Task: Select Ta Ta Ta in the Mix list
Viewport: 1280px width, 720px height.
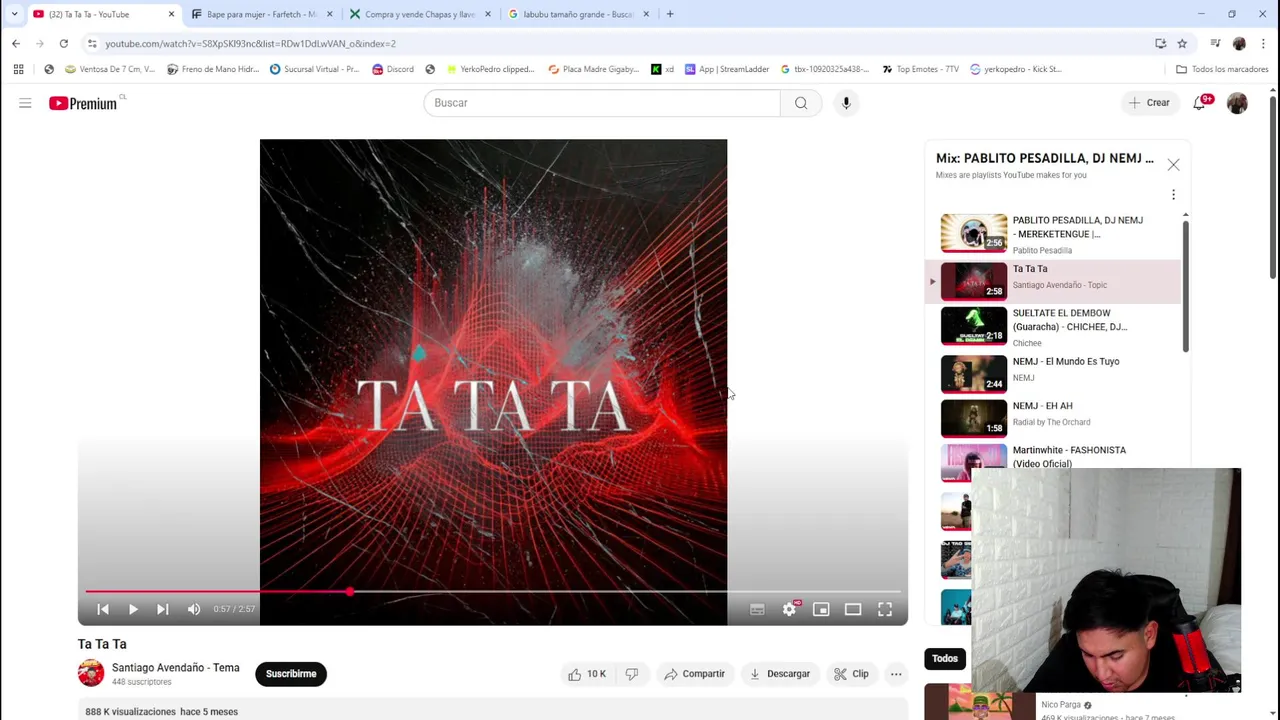Action: tap(1053, 281)
